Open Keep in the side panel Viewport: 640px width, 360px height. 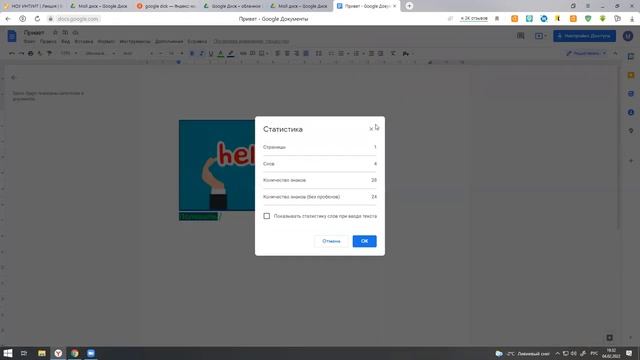click(631, 75)
